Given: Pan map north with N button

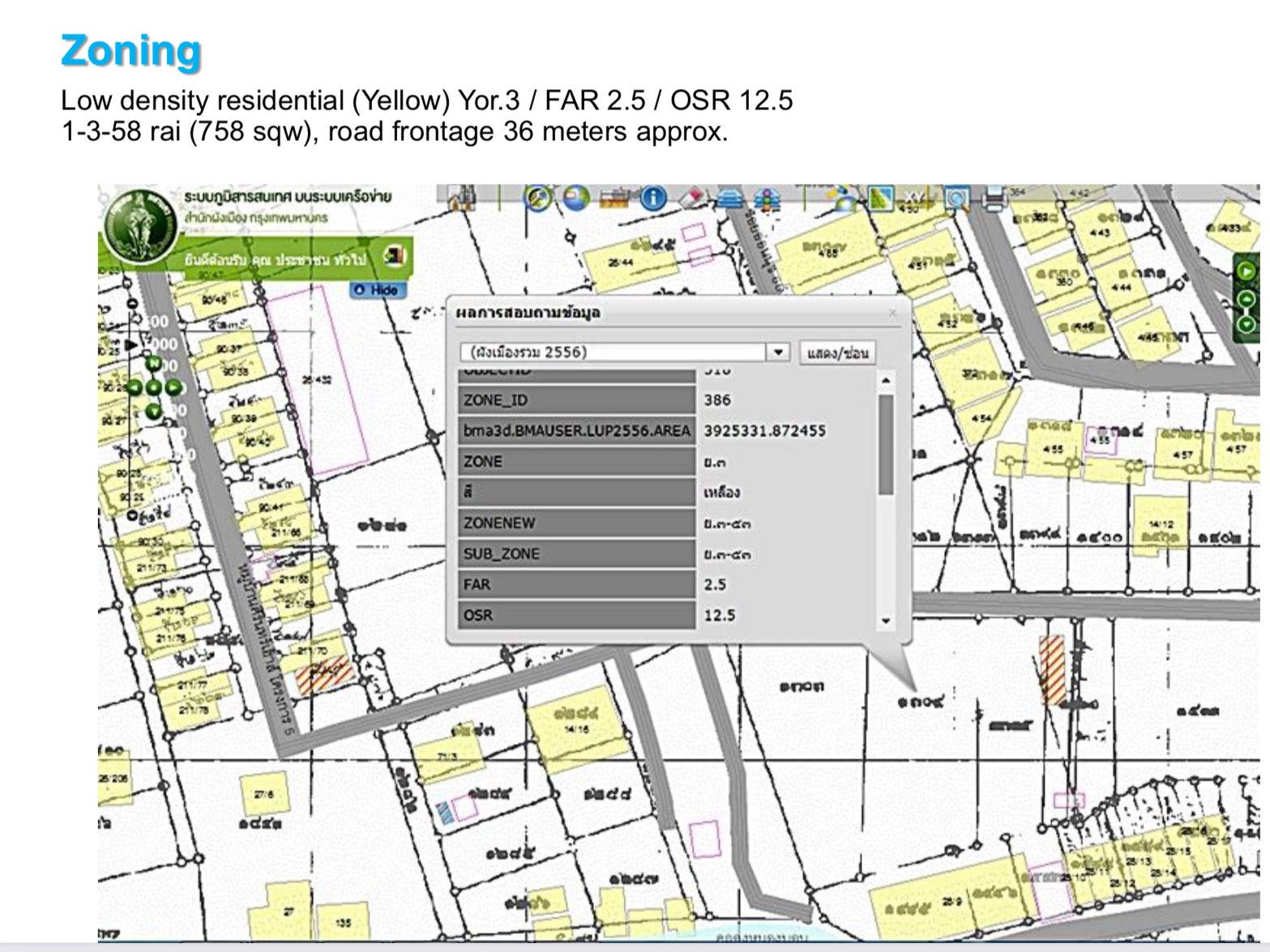Looking at the screenshot, I should point(154,363).
